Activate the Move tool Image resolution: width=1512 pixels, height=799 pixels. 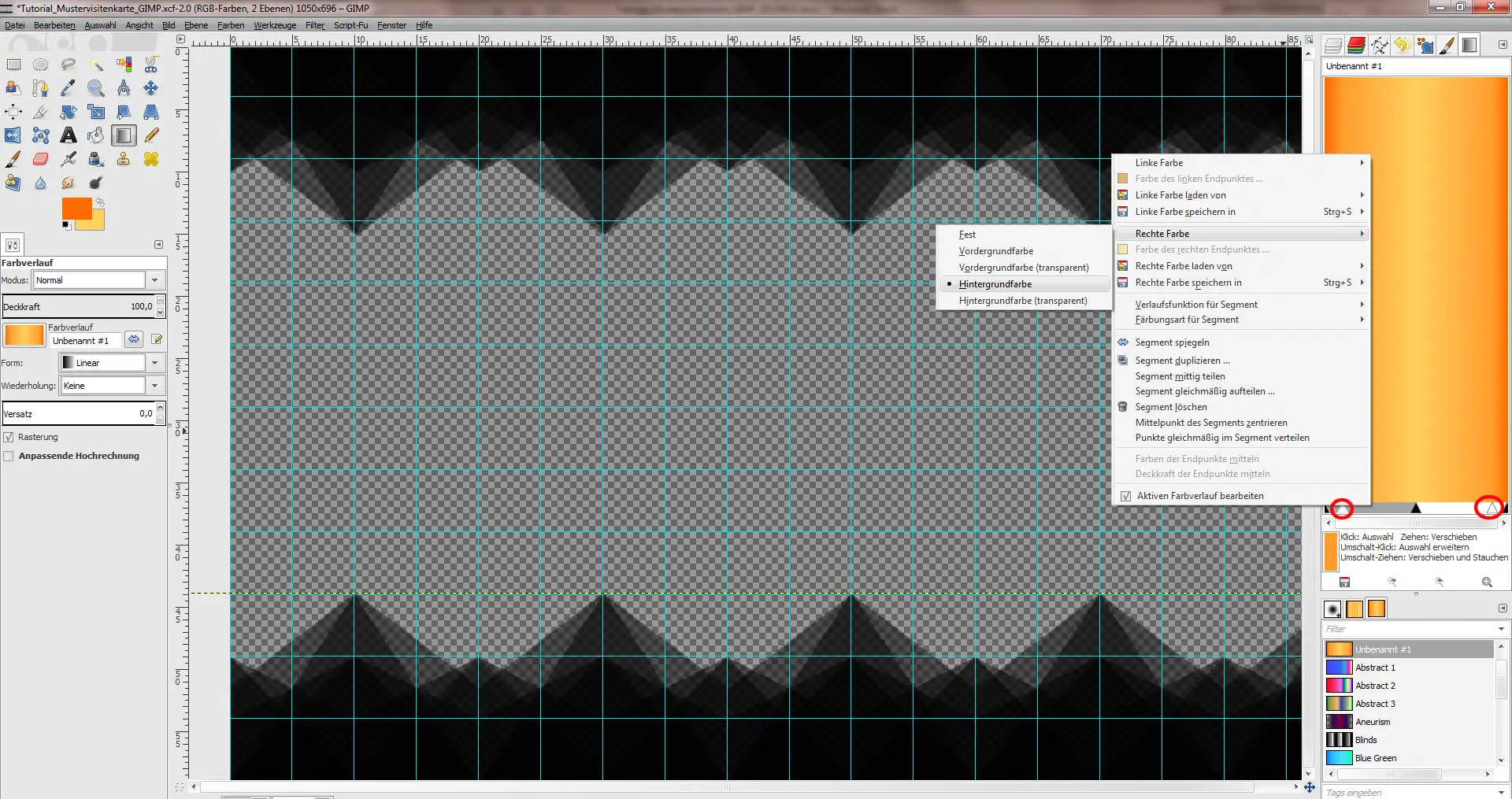151,88
